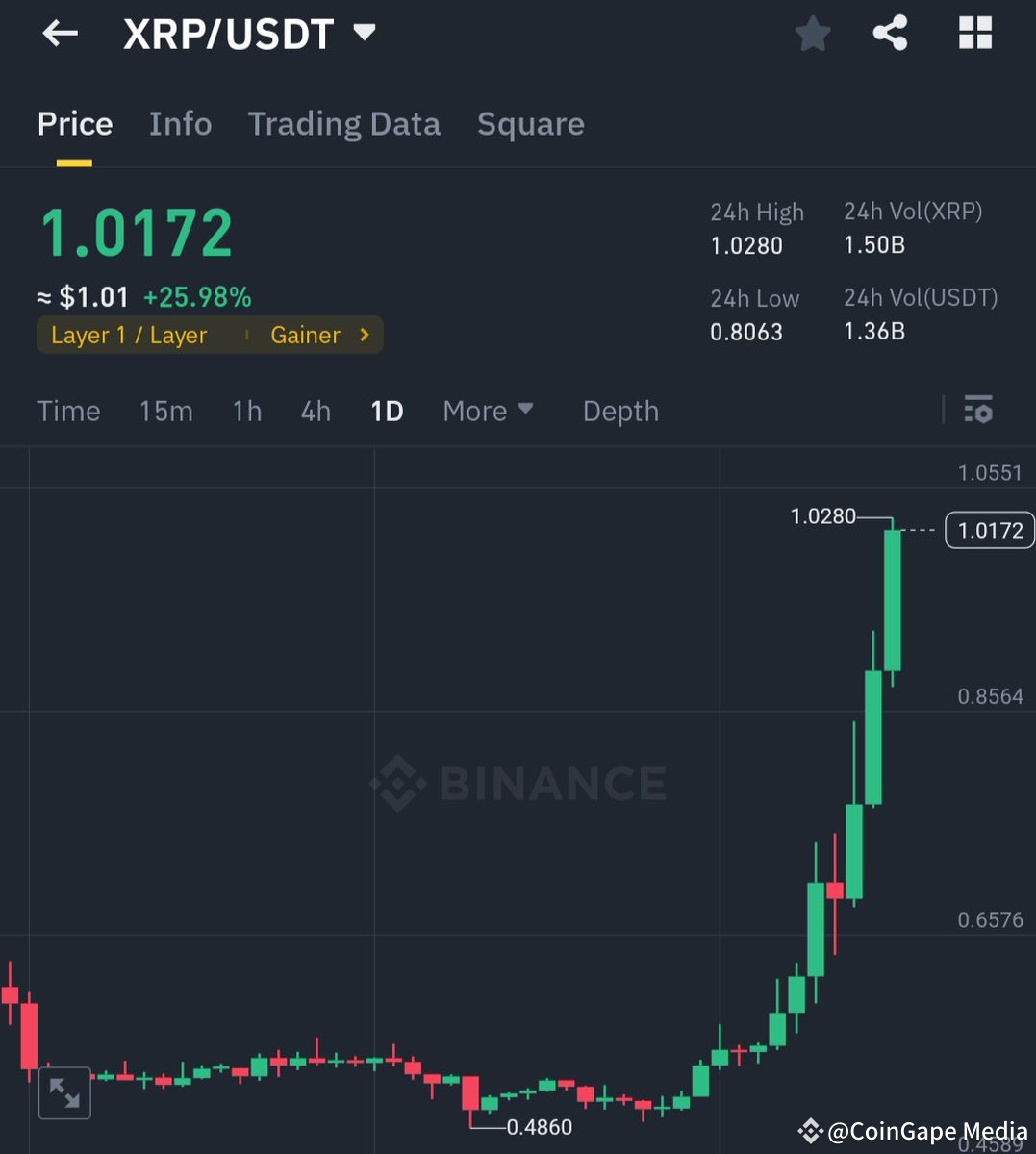Screen dimensions: 1036x1154
Task: Open the chart settings icon beside Depth
Action: click(x=978, y=411)
